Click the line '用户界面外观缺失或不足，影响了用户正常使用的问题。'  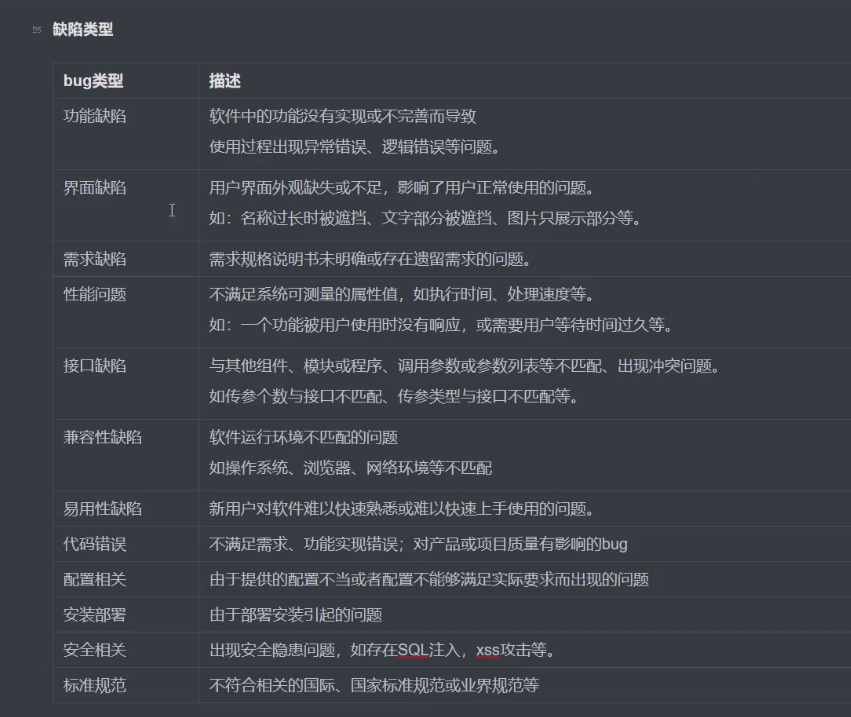(402, 188)
